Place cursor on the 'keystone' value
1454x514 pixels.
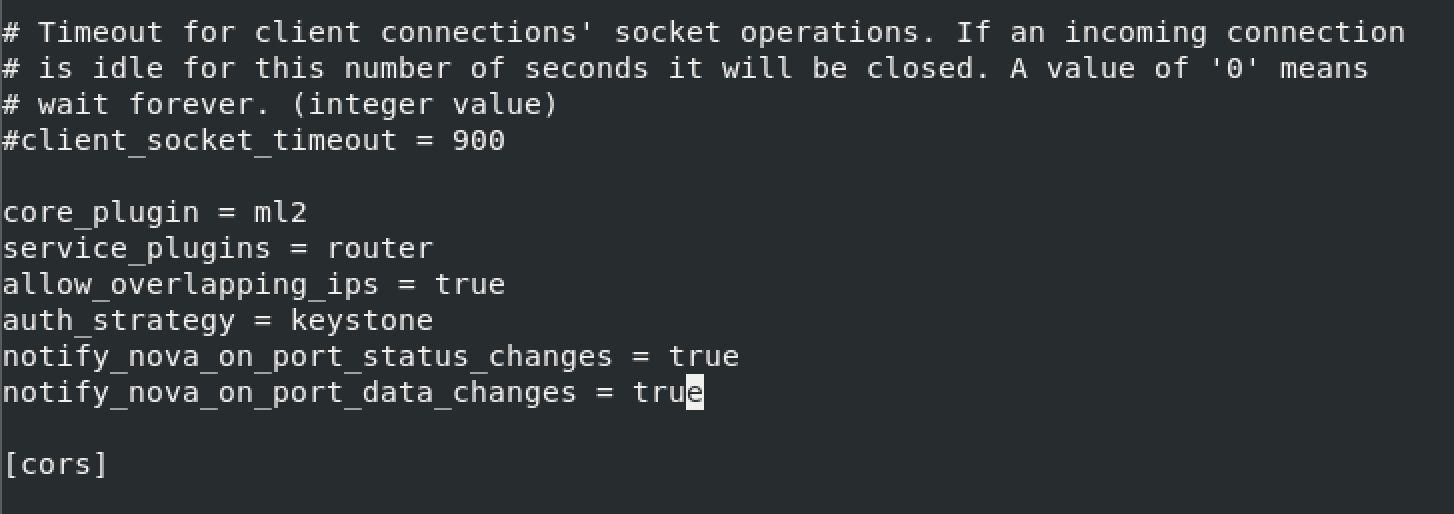coord(362,321)
